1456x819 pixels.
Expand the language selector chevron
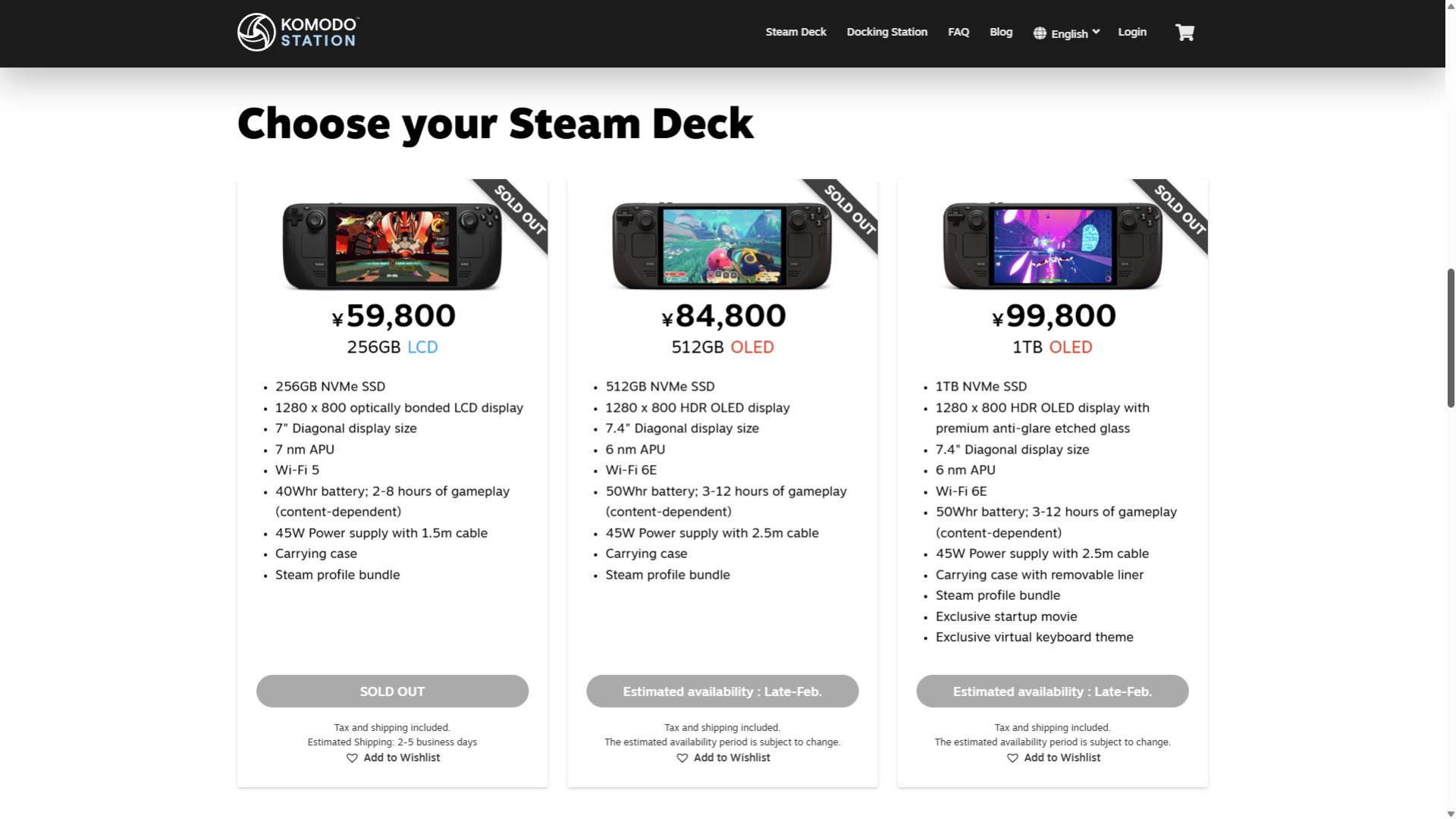click(1096, 33)
